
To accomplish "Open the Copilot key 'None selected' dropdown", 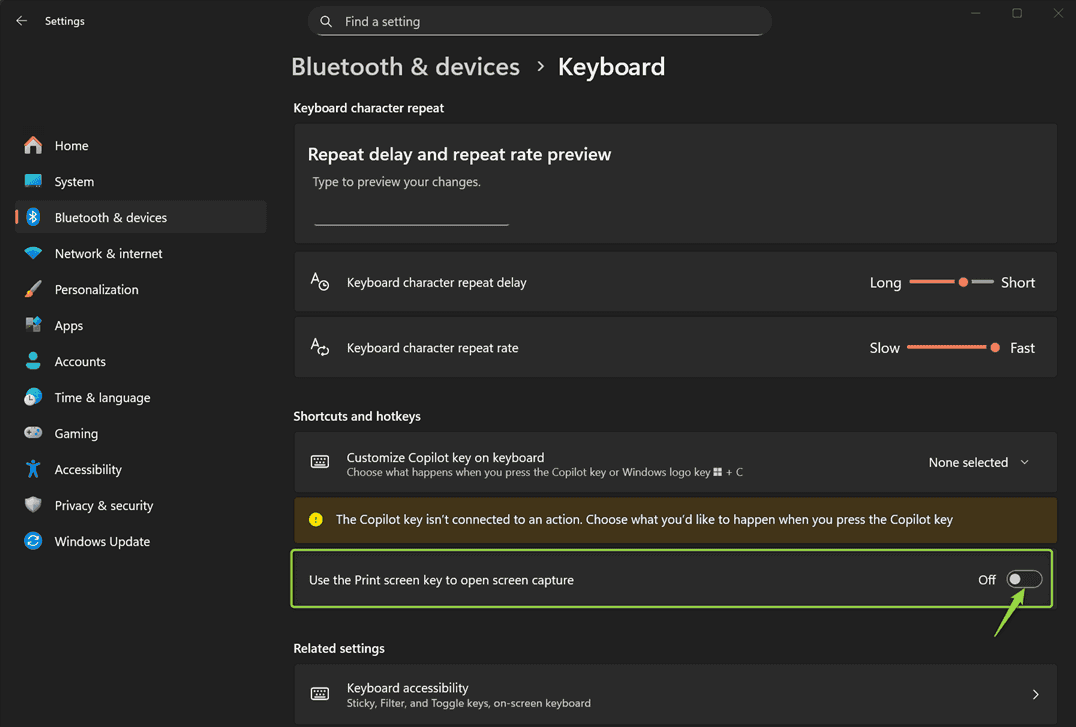I will [x=978, y=463].
